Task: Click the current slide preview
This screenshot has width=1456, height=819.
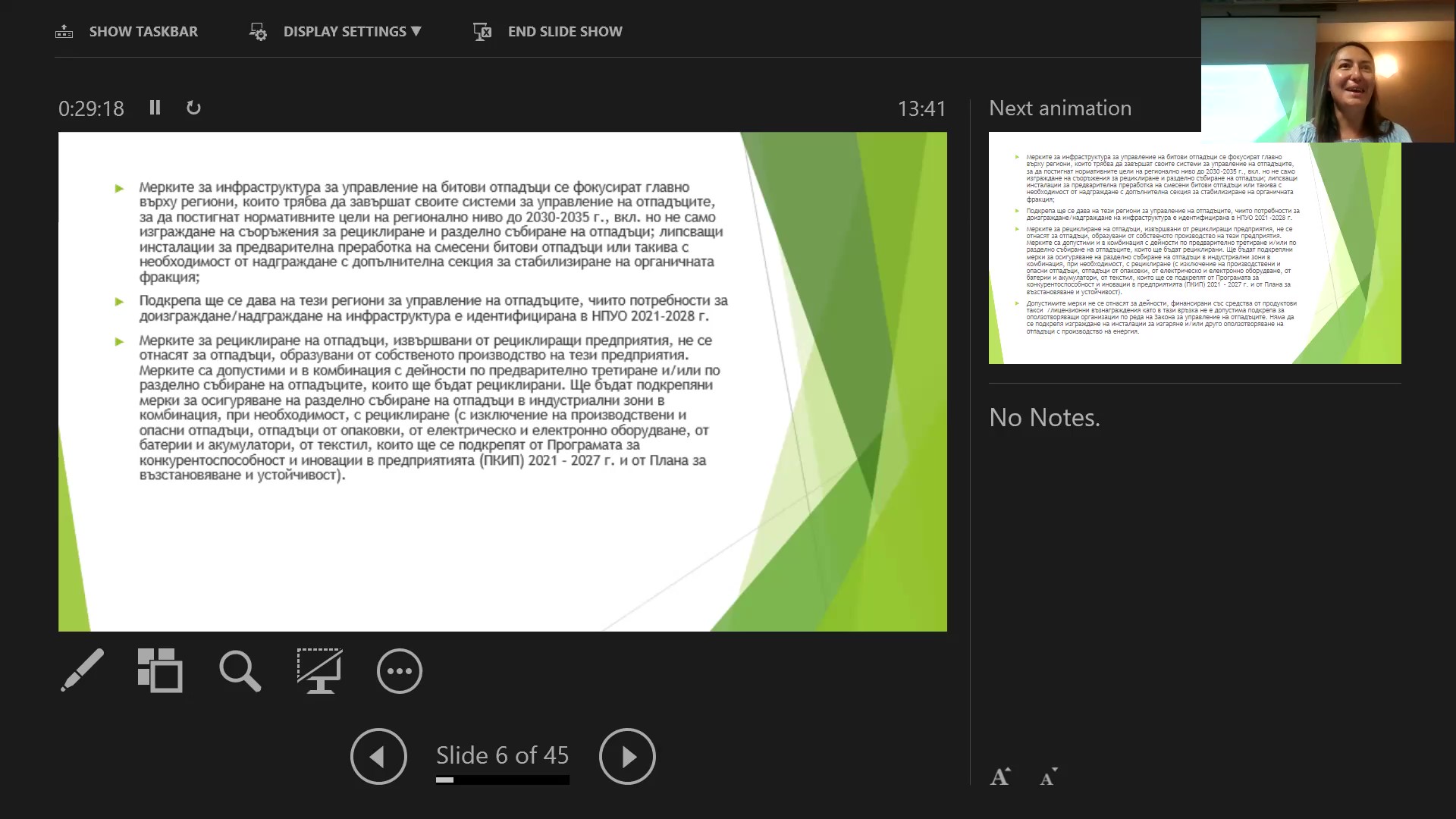Action: [x=502, y=381]
